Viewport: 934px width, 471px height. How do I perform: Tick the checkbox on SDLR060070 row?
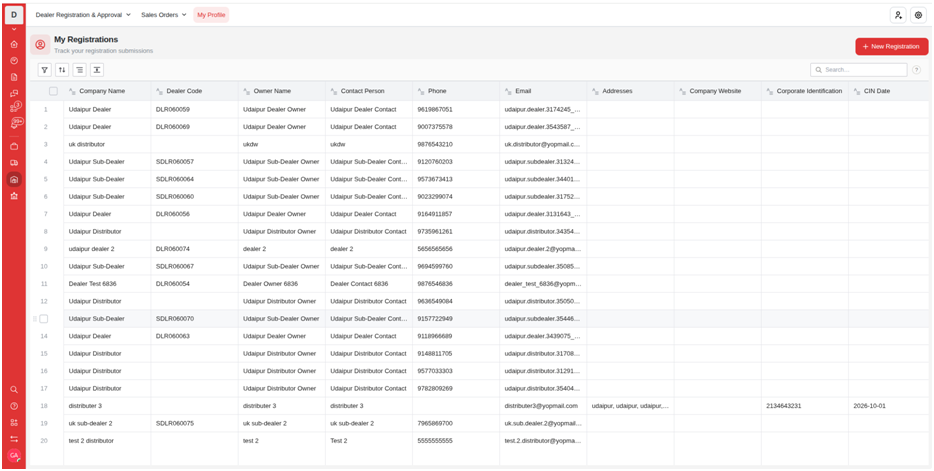pyautogui.click(x=43, y=319)
